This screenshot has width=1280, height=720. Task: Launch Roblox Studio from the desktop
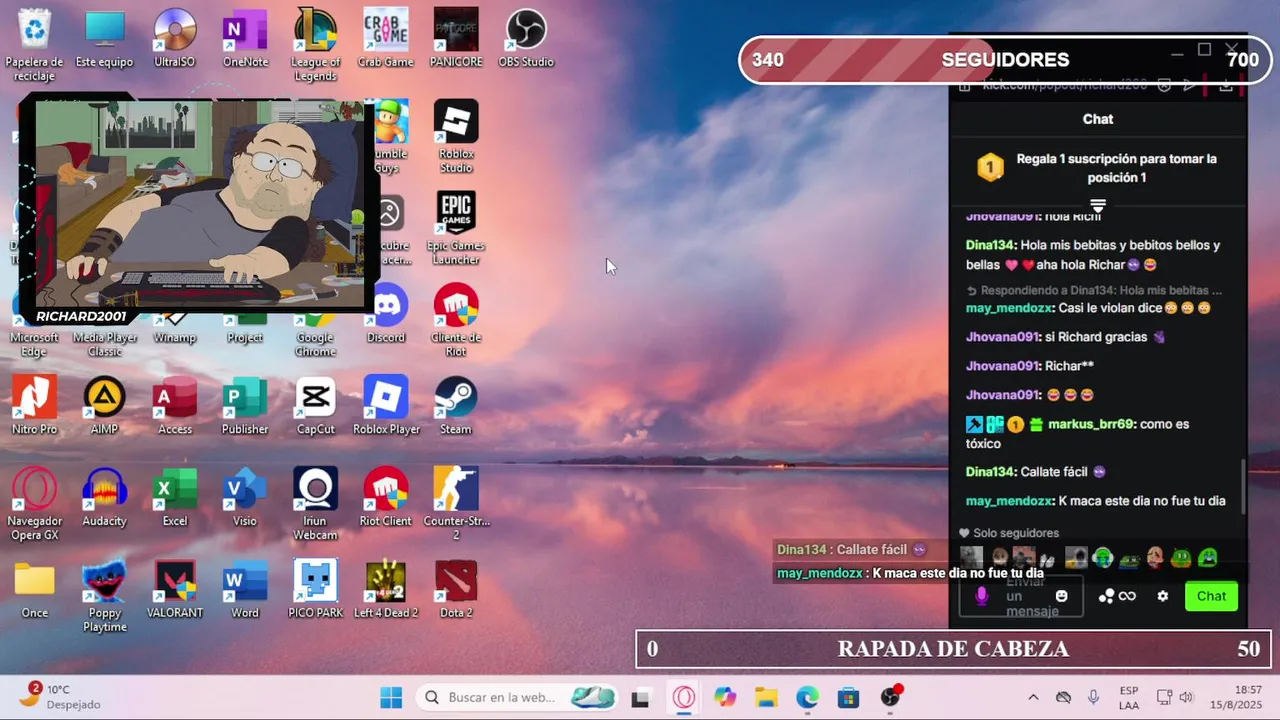[x=456, y=136]
